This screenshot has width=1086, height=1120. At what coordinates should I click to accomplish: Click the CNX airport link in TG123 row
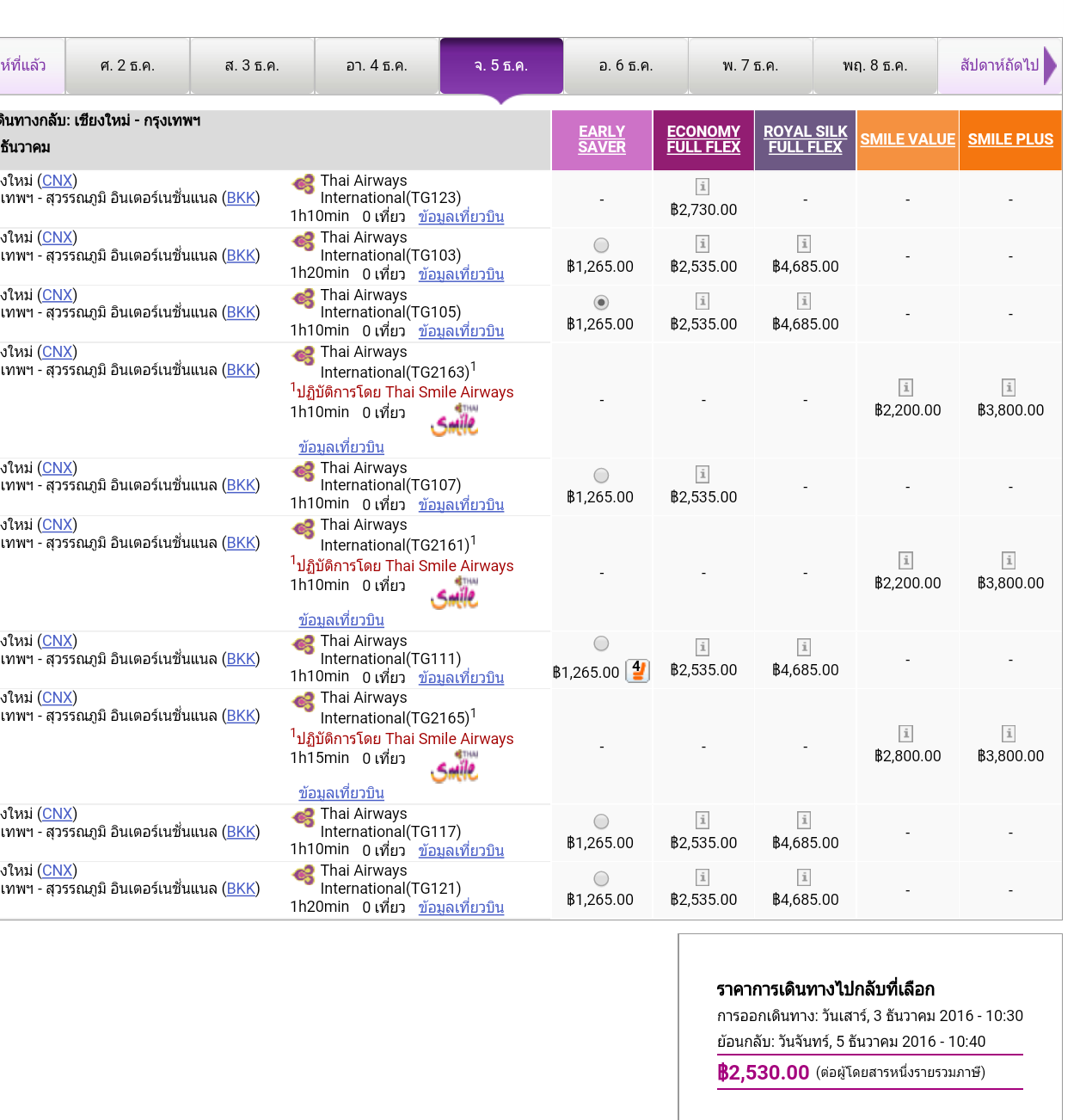pos(58,181)
